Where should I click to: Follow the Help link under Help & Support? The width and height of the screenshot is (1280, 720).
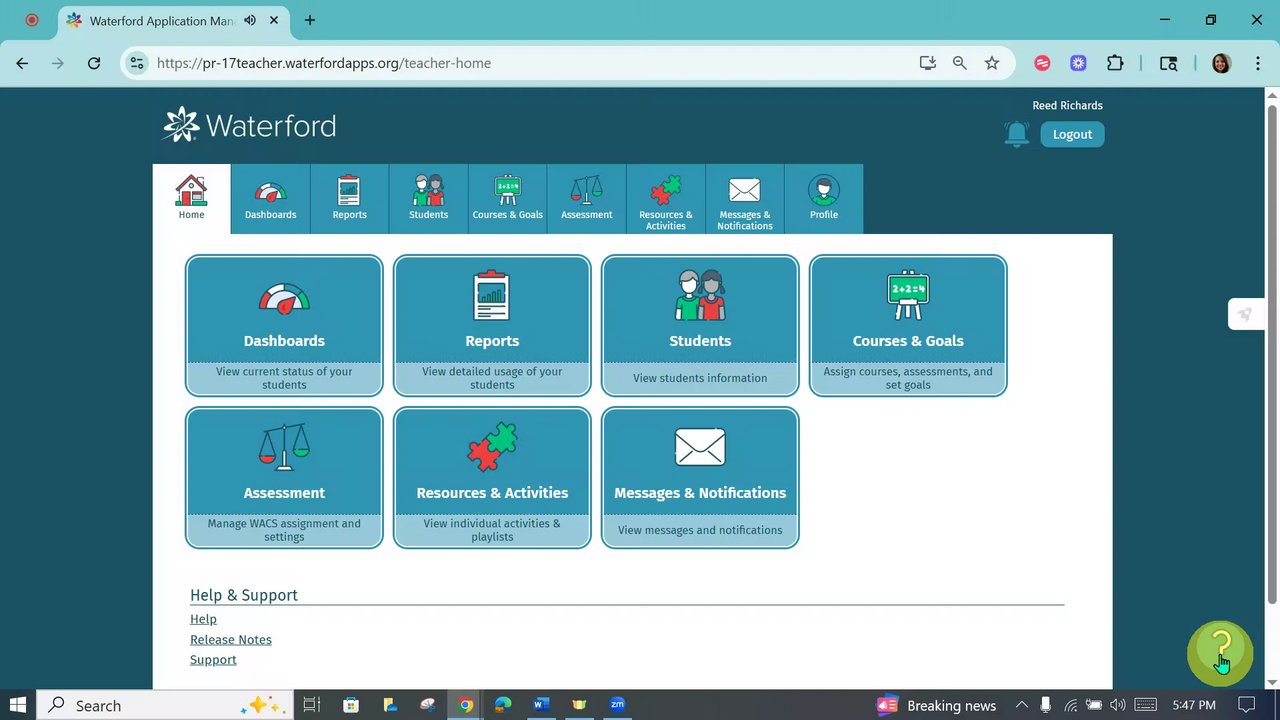pos(203,619)
